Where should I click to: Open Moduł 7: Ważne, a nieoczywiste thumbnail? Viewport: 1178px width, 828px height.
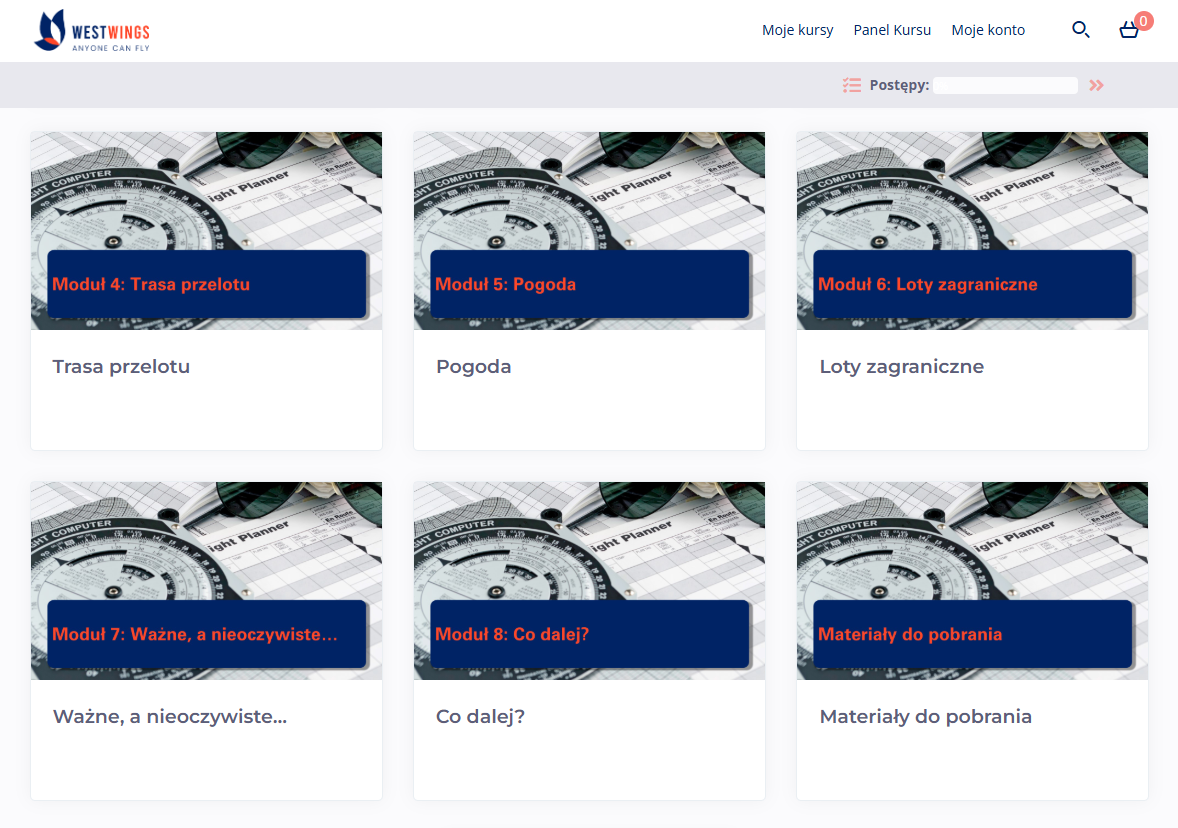[207, 581]
